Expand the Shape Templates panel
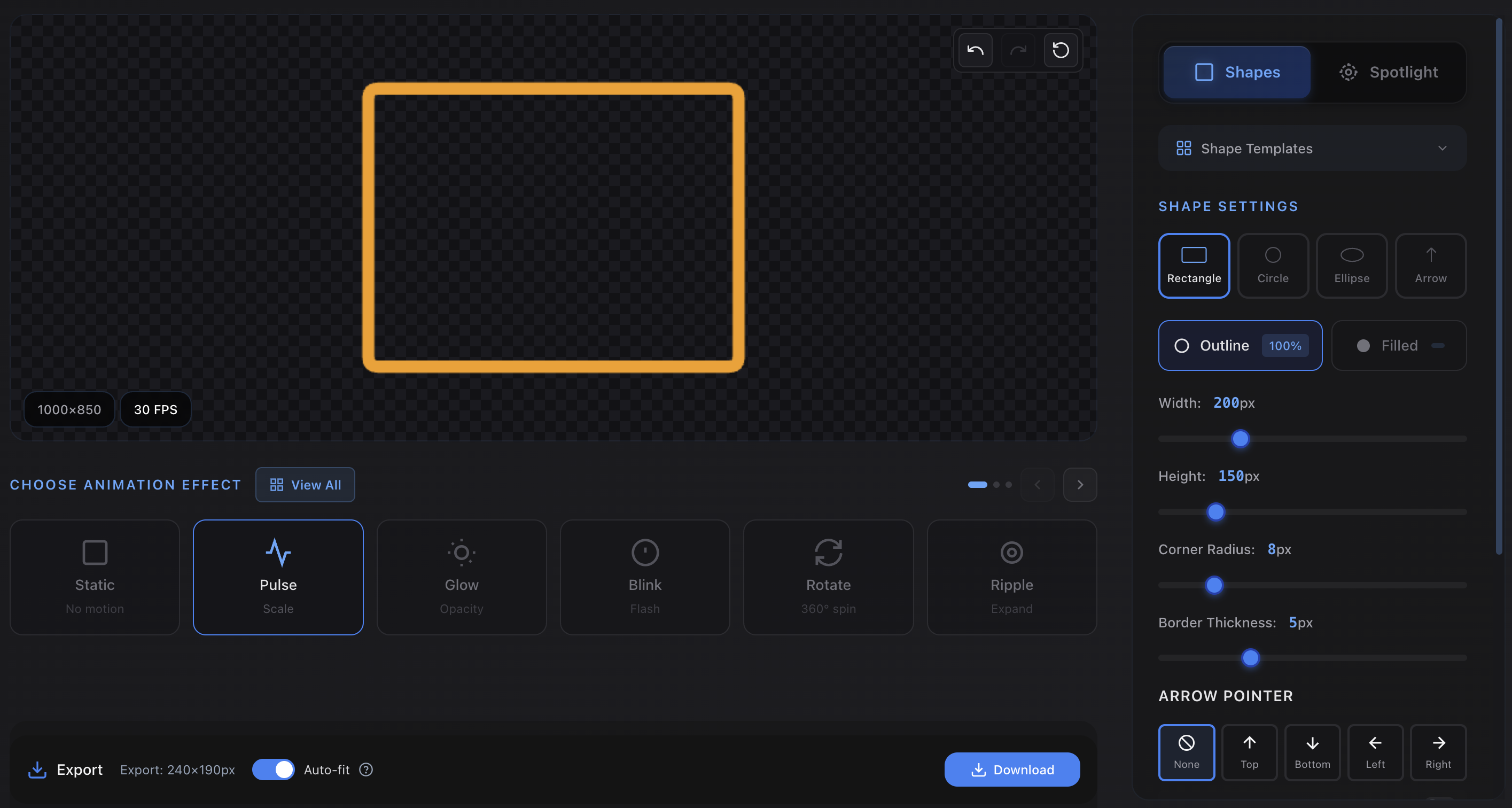1512x808 pixels. (x=1312, y=148)
